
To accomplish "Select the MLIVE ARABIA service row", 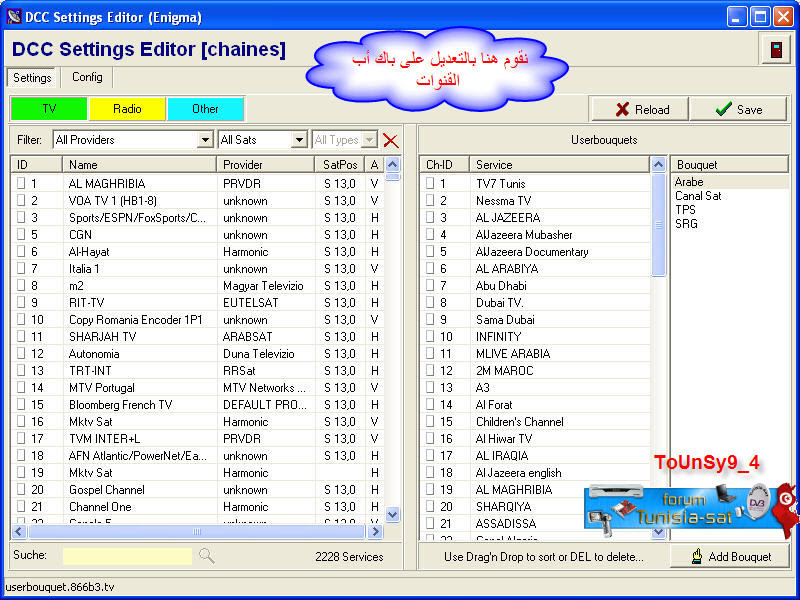I will click(535, 354).
